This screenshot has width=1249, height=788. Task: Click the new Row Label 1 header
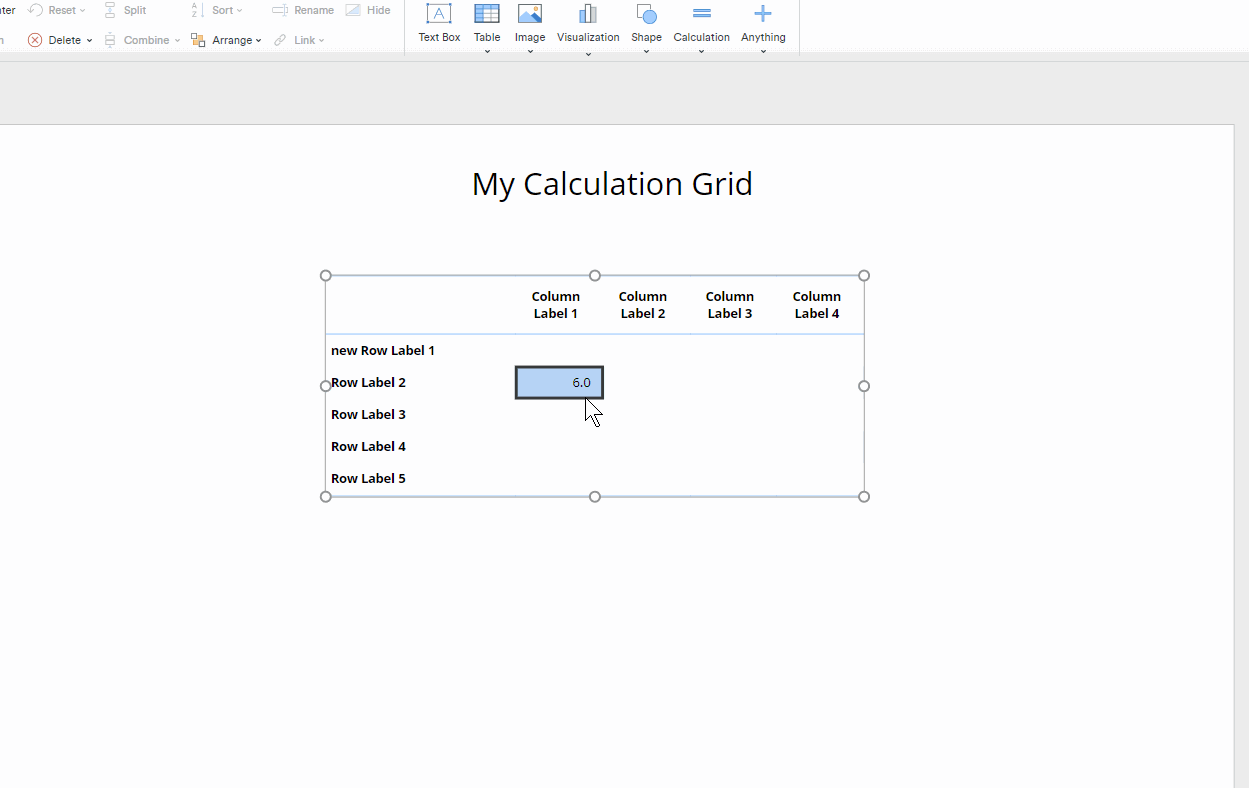click(x=383, y=351)
